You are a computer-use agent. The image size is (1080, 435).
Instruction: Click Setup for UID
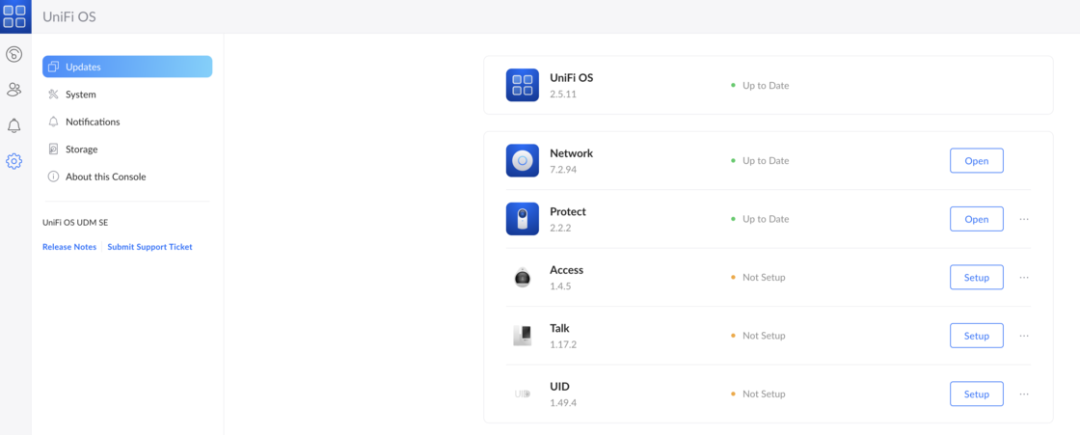(977, 394)
